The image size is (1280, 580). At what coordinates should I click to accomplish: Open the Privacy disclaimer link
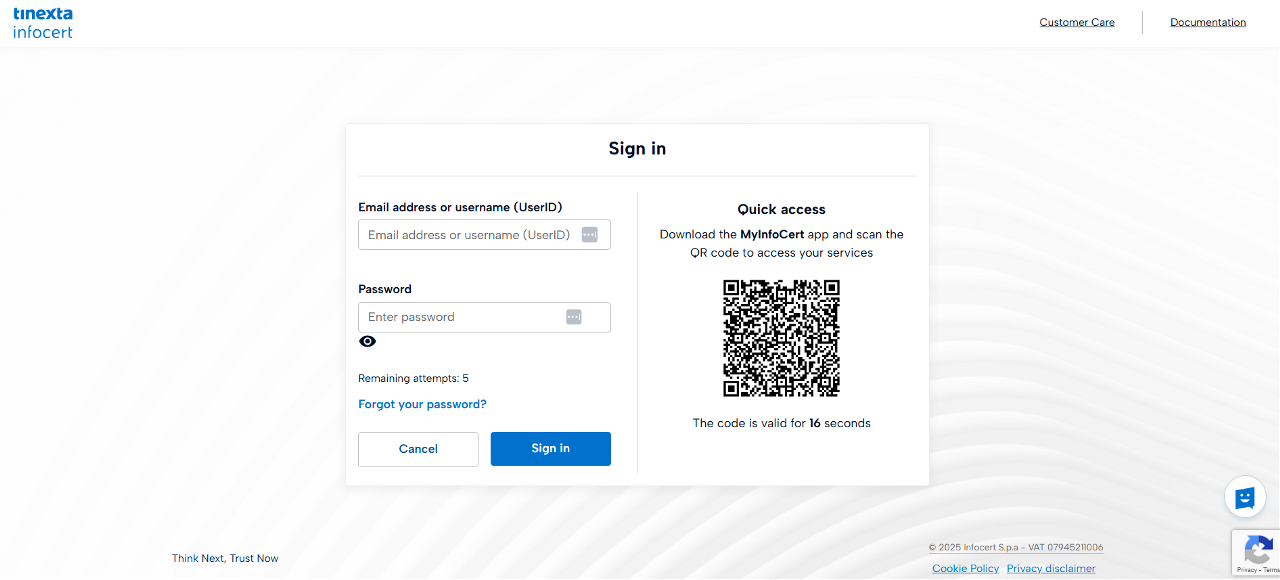click(x=1051, y=568)
